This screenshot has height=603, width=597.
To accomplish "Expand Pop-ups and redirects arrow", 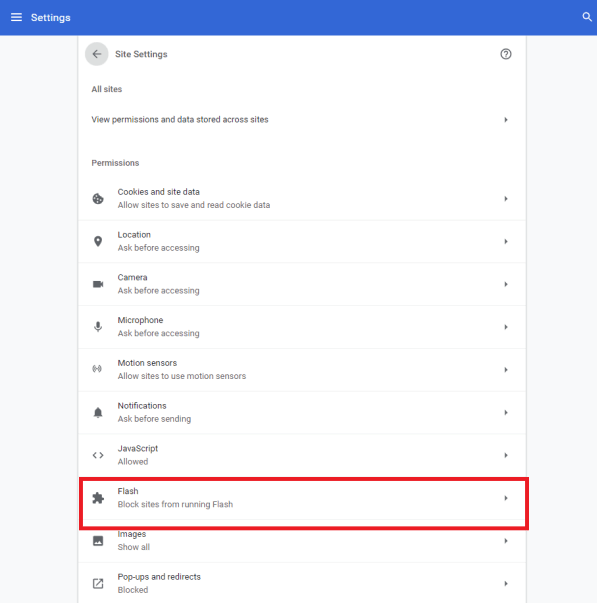I will point(506,583).
